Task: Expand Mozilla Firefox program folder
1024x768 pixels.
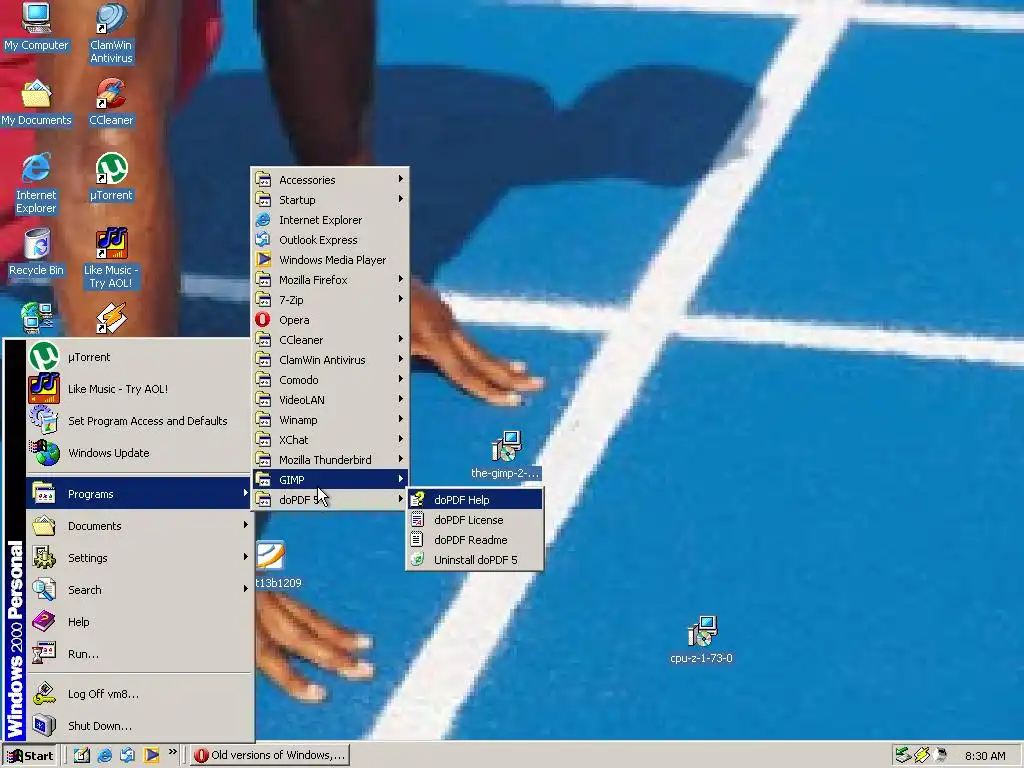Action: click(x=330, y=280)
